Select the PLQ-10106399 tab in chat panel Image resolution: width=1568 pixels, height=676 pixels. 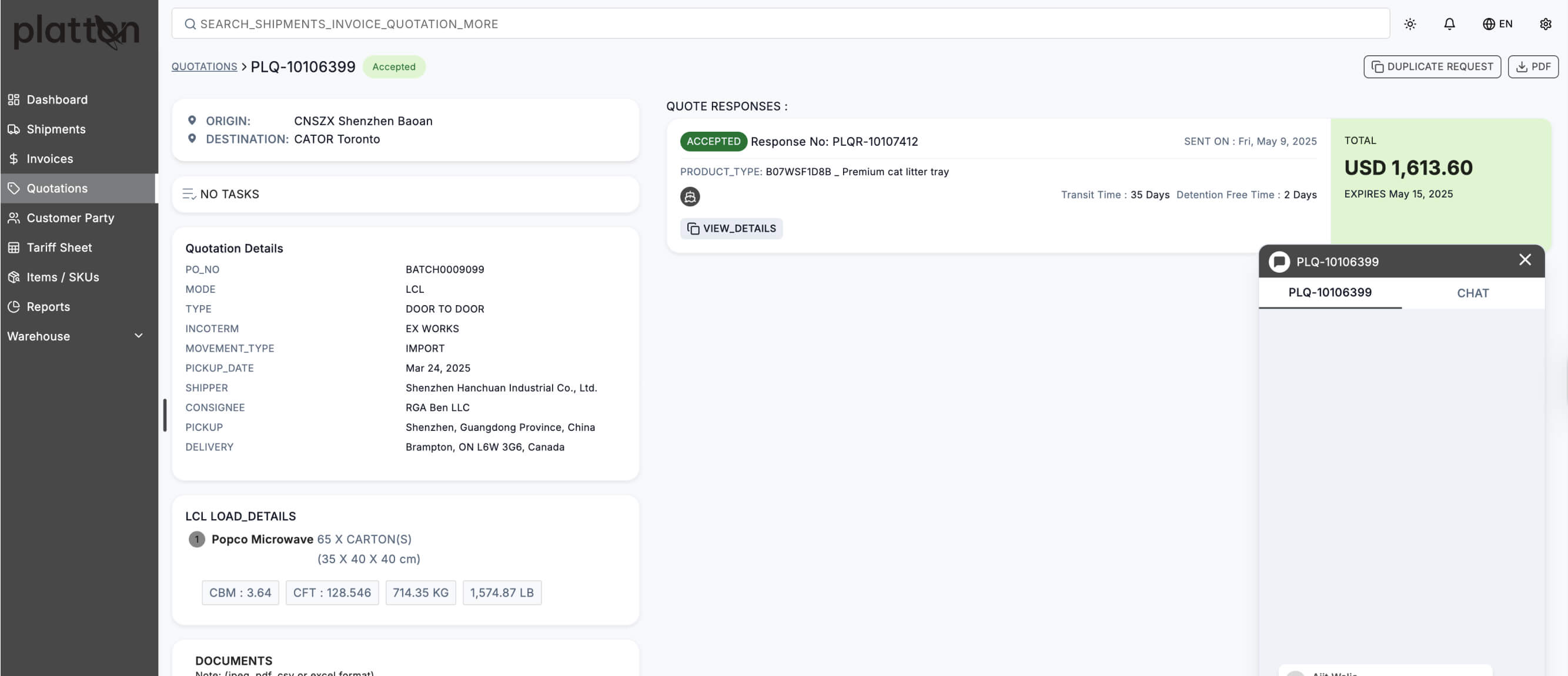tap(1329, 293)
